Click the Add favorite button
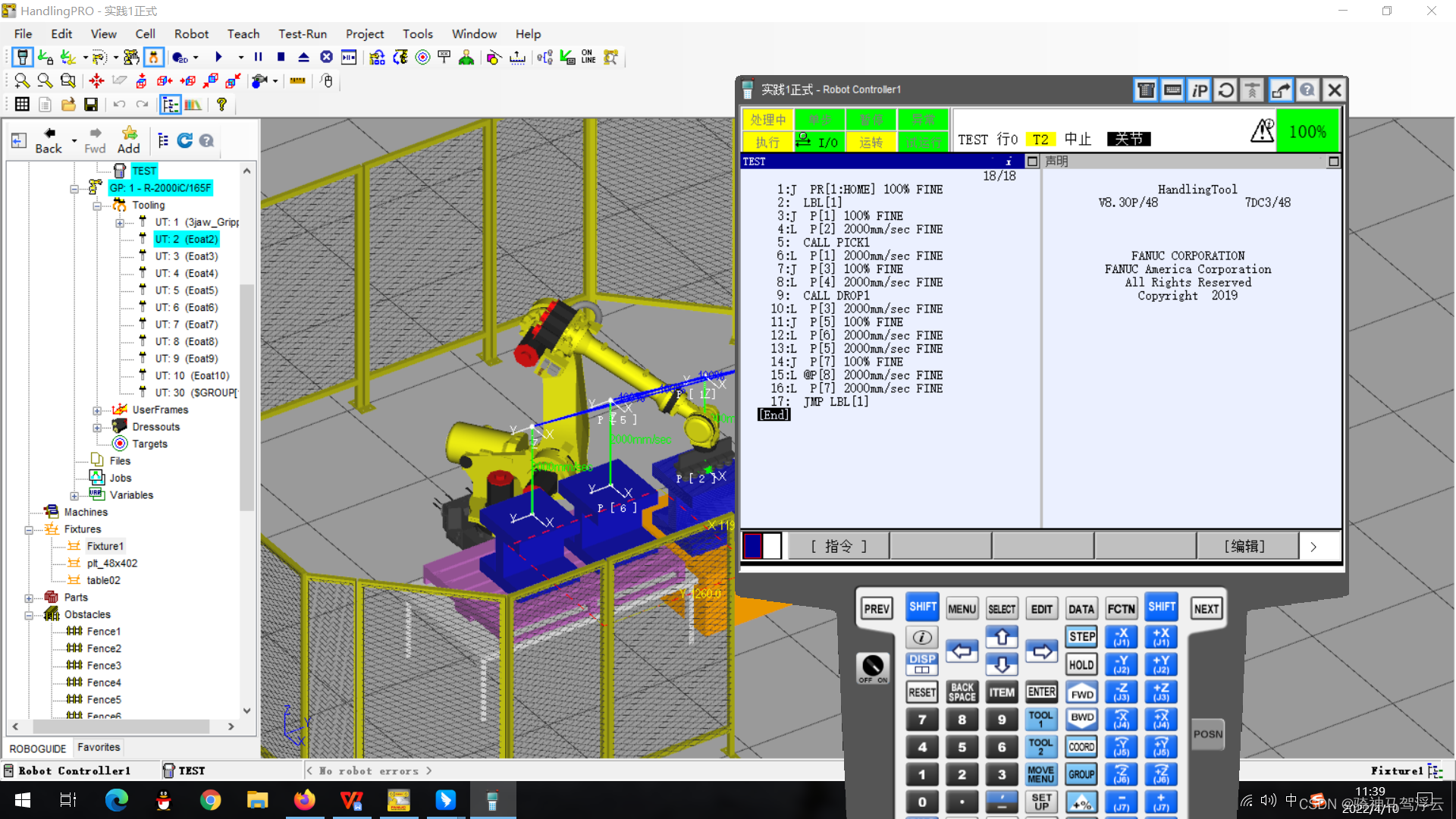 (x=128, y=140)
